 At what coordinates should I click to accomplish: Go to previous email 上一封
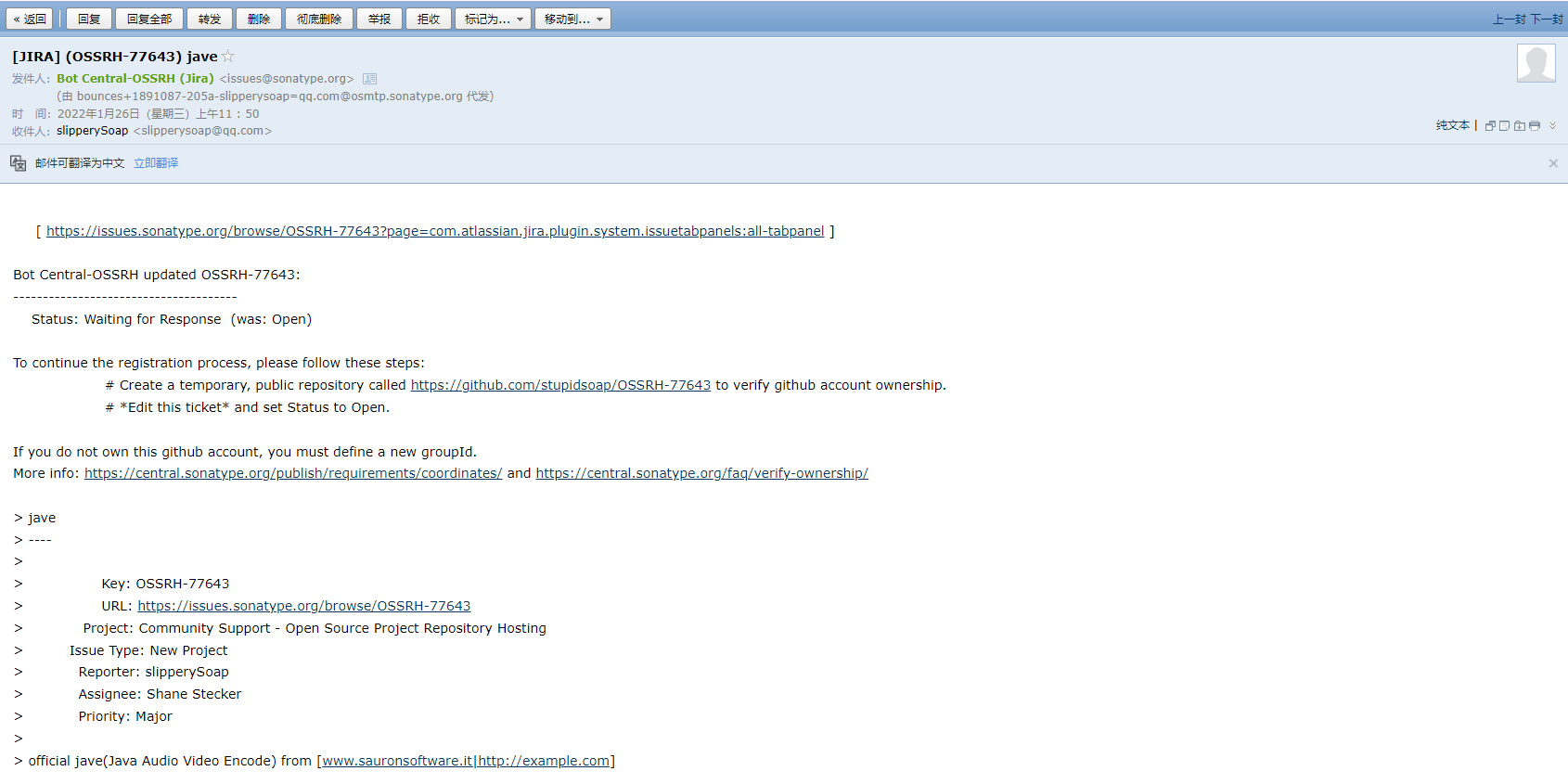(1510, 19)
